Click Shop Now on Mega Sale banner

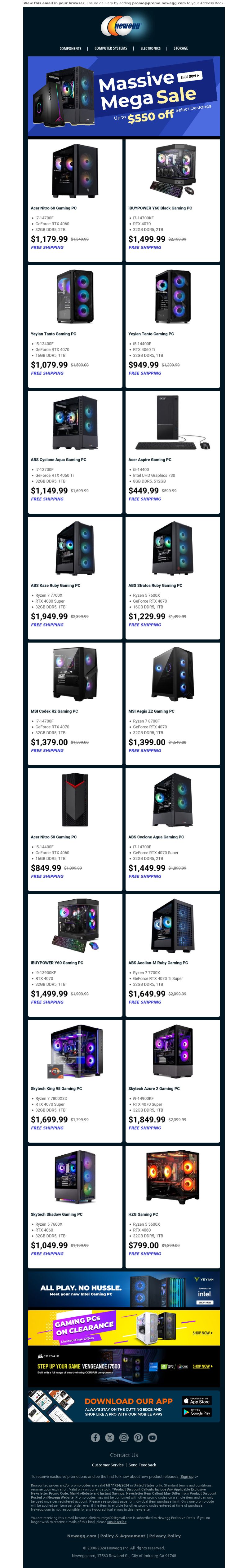click(189, 76)
